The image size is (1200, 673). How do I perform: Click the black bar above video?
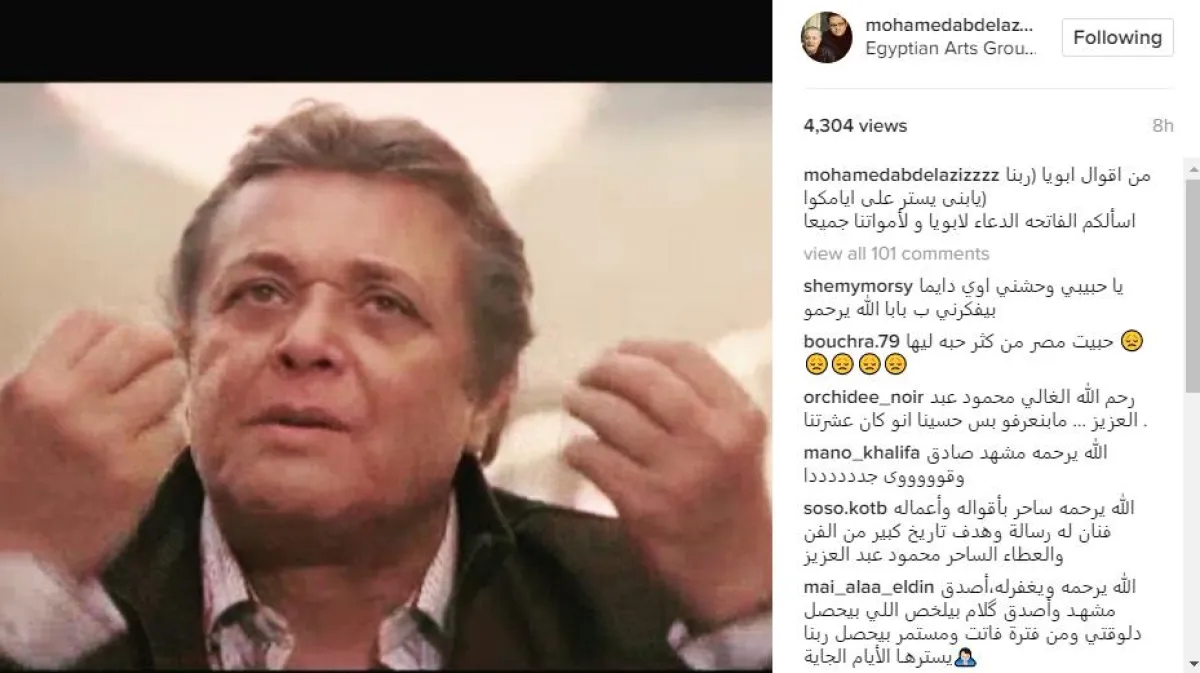click(386, 41)
